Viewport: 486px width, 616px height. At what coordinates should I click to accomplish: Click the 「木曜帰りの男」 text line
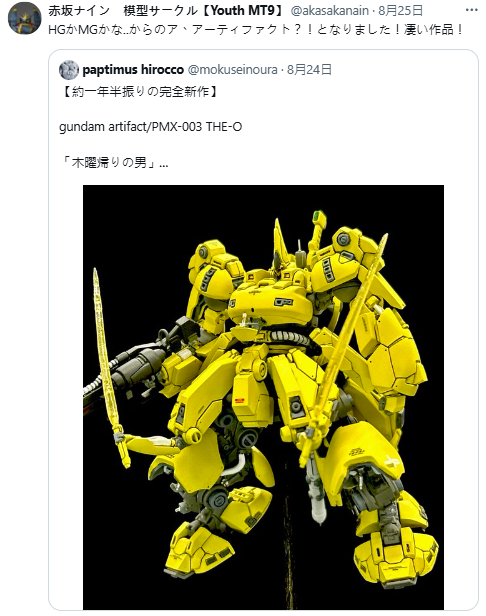[x=109, y=163]
